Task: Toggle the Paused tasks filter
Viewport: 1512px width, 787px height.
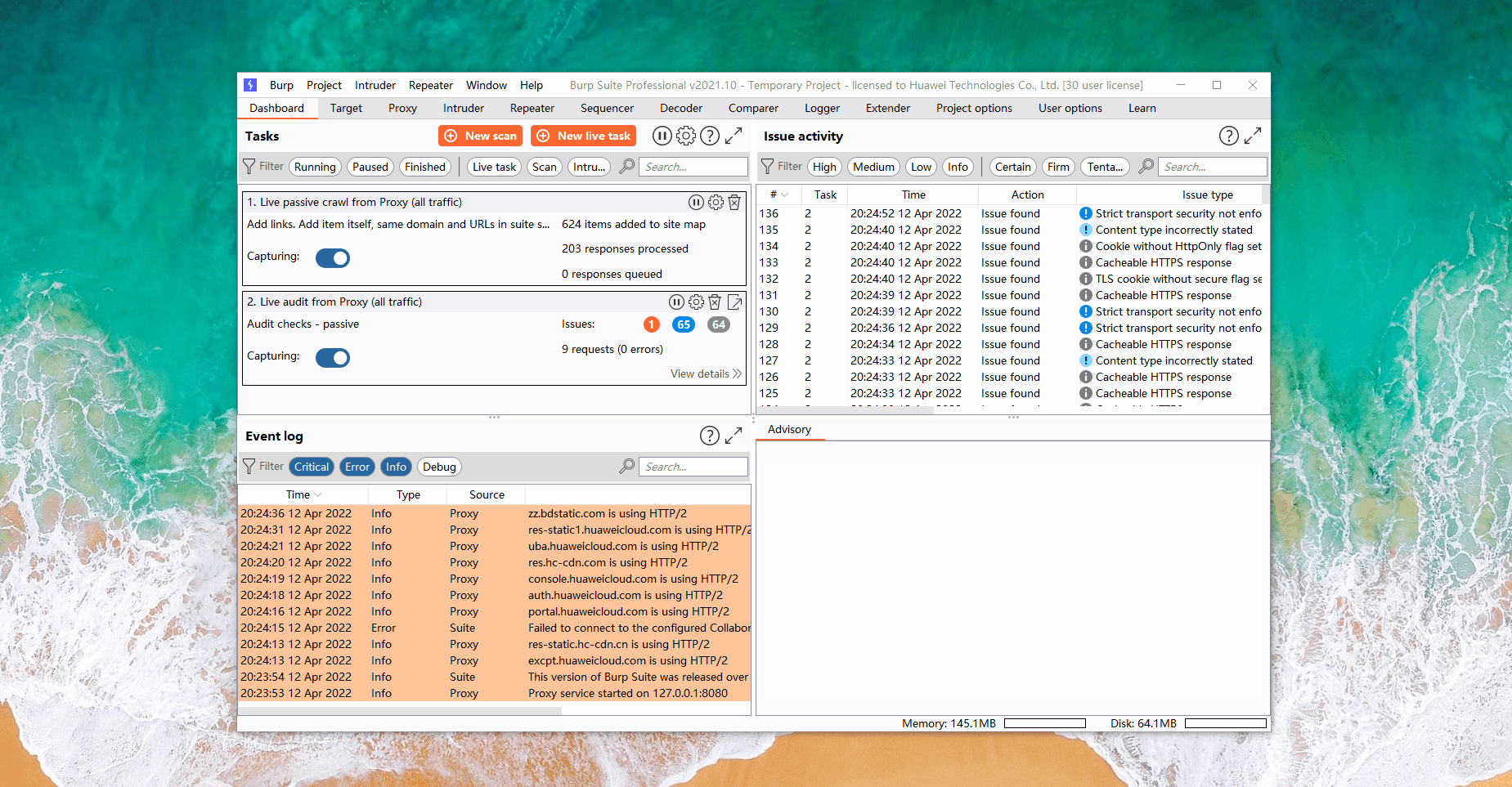Action: click(370, 167)
